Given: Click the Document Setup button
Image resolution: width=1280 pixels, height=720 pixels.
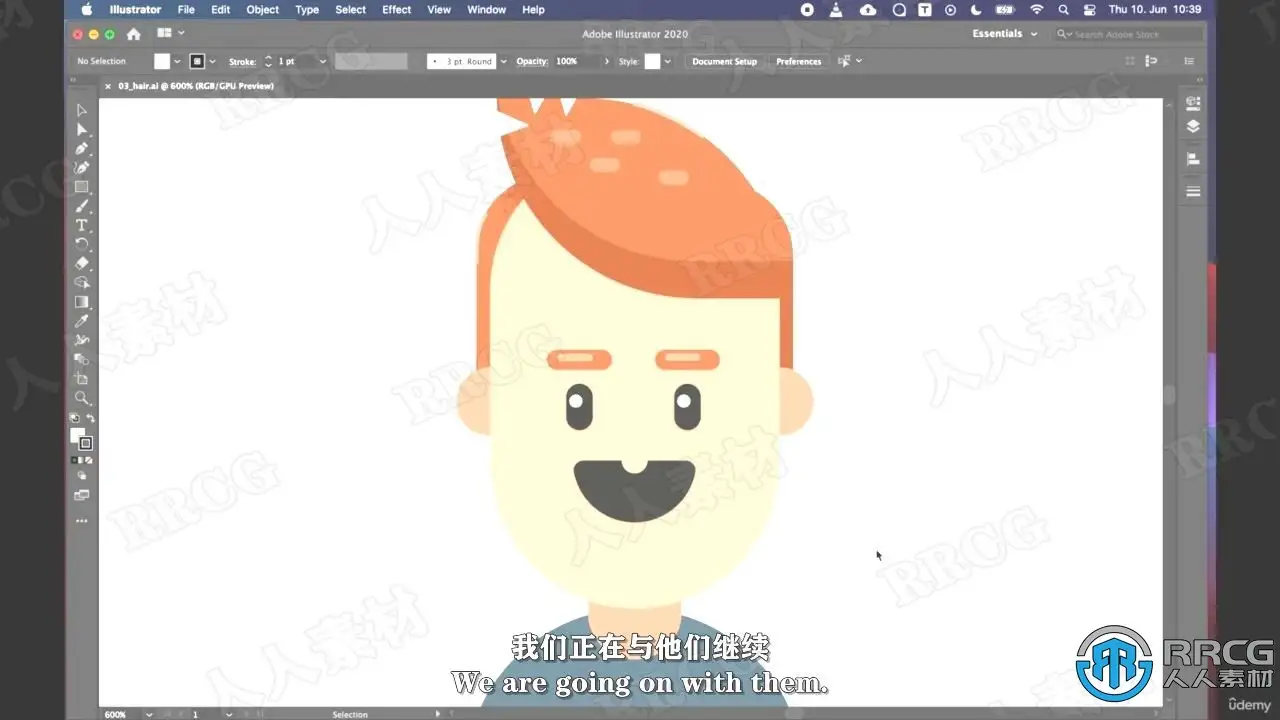Looking at the screenshot, I should (x=725, y=61).
